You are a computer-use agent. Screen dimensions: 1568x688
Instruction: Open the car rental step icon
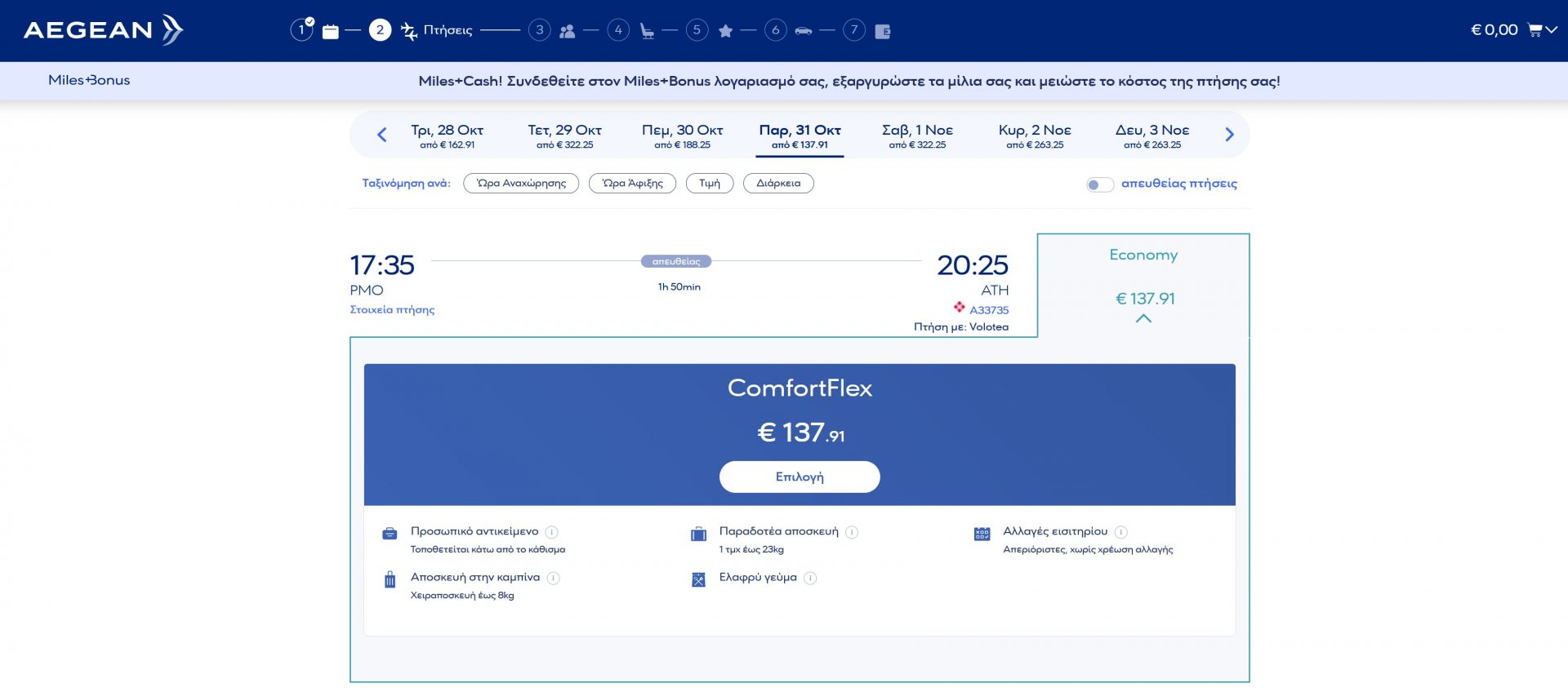point(804,31)
